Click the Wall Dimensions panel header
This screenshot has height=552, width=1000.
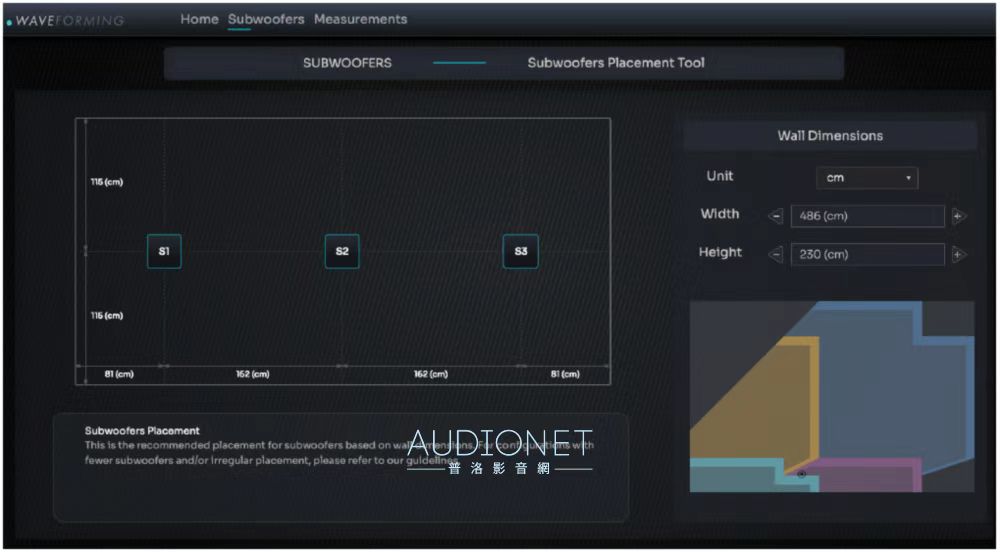(x=830, y=136)
